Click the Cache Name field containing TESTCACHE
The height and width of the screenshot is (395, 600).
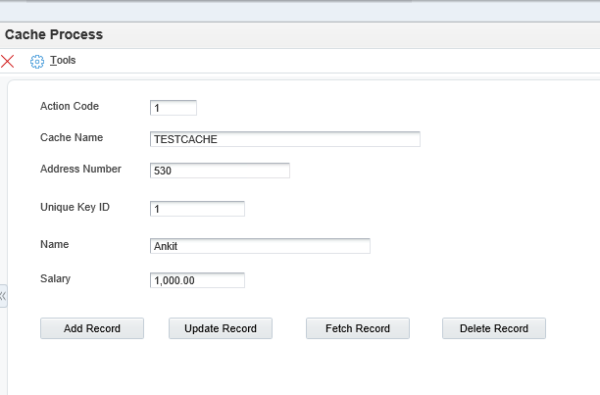click(285, 139)
